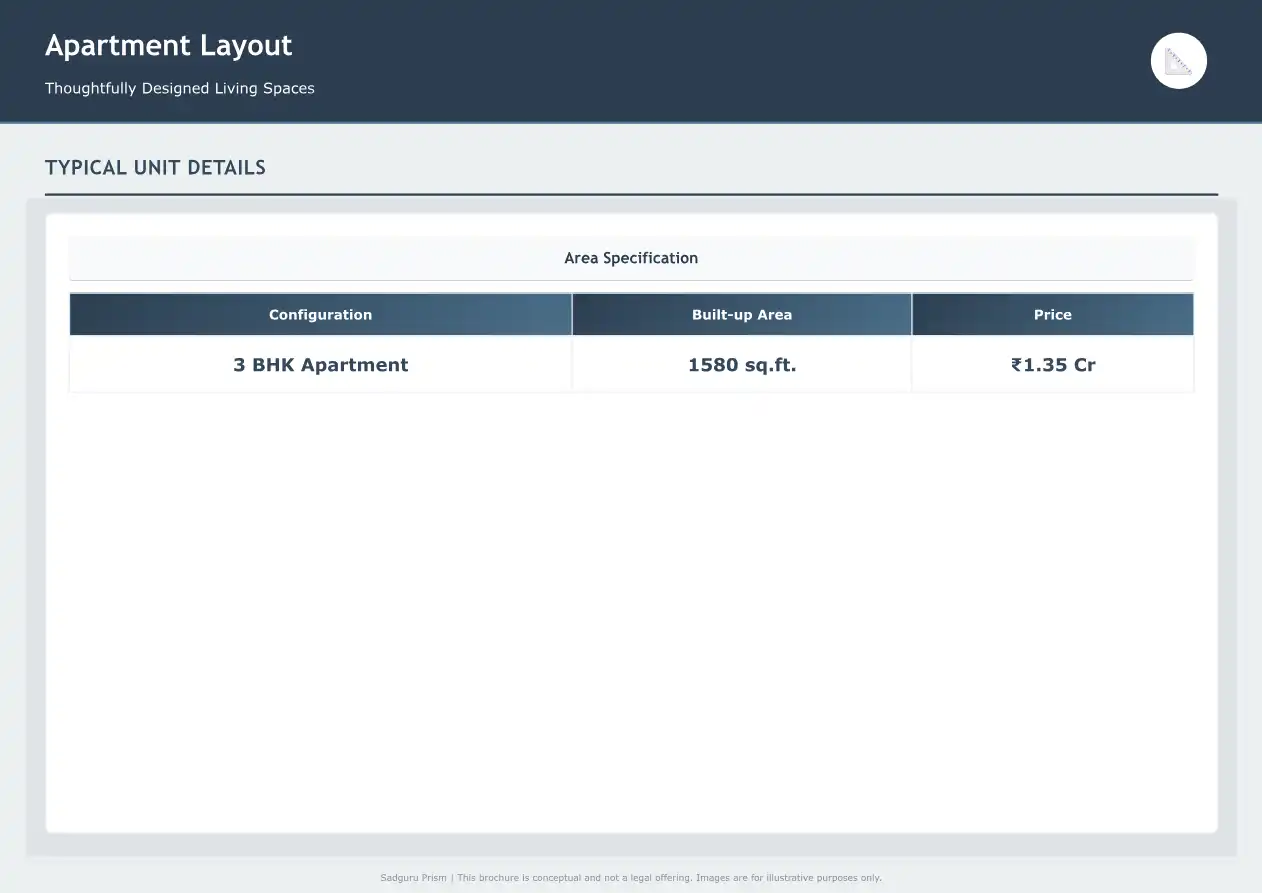
Task: Click the 'TYPICAL UNIT DETAILS' section heading
Action: click(x=155, y=168)
